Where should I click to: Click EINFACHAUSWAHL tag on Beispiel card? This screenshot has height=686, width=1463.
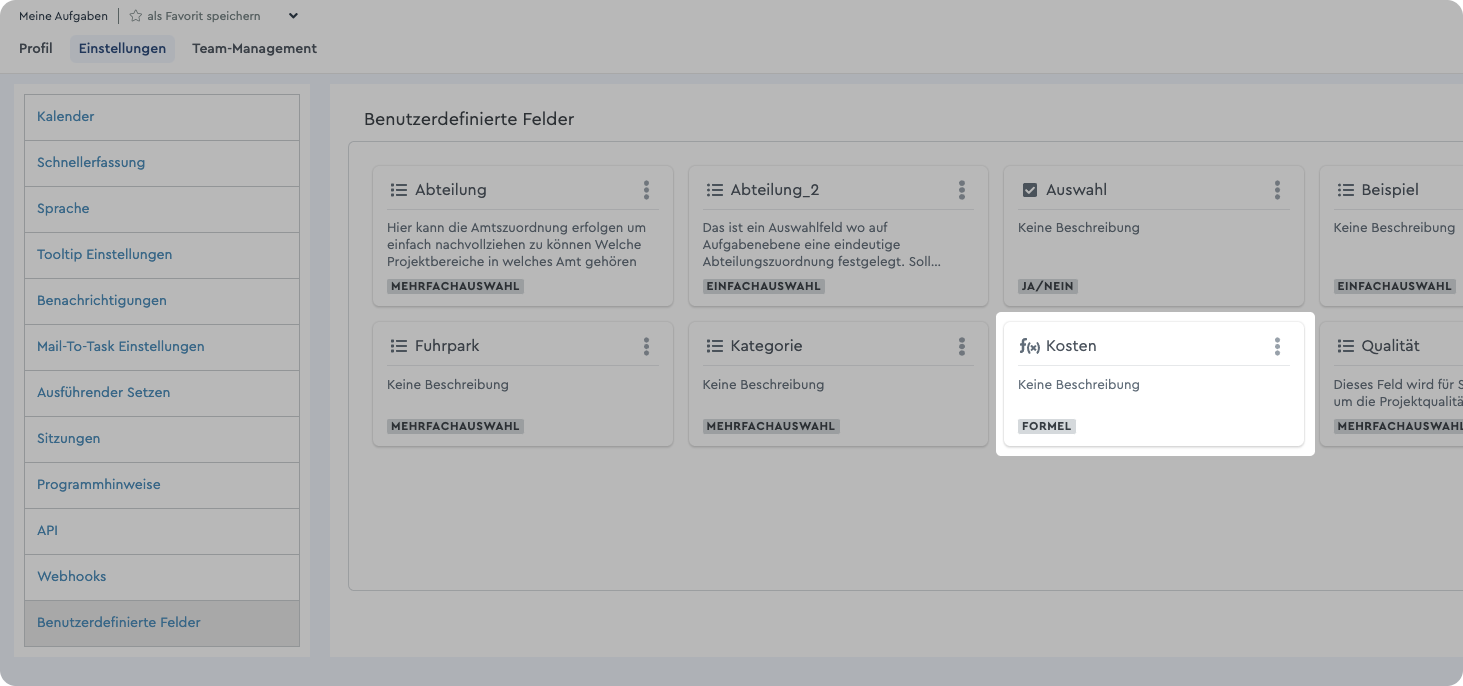pyautogui.click(x=1394, y=286)
